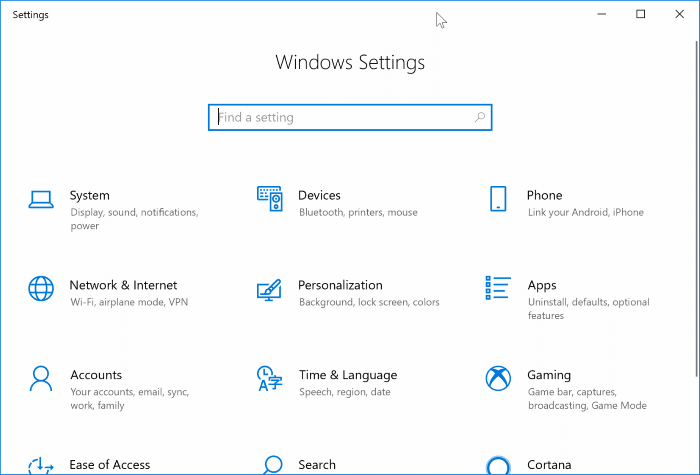
Task: Click 'Link your Android, iPhone' description
Action: [x=586, y=212]
